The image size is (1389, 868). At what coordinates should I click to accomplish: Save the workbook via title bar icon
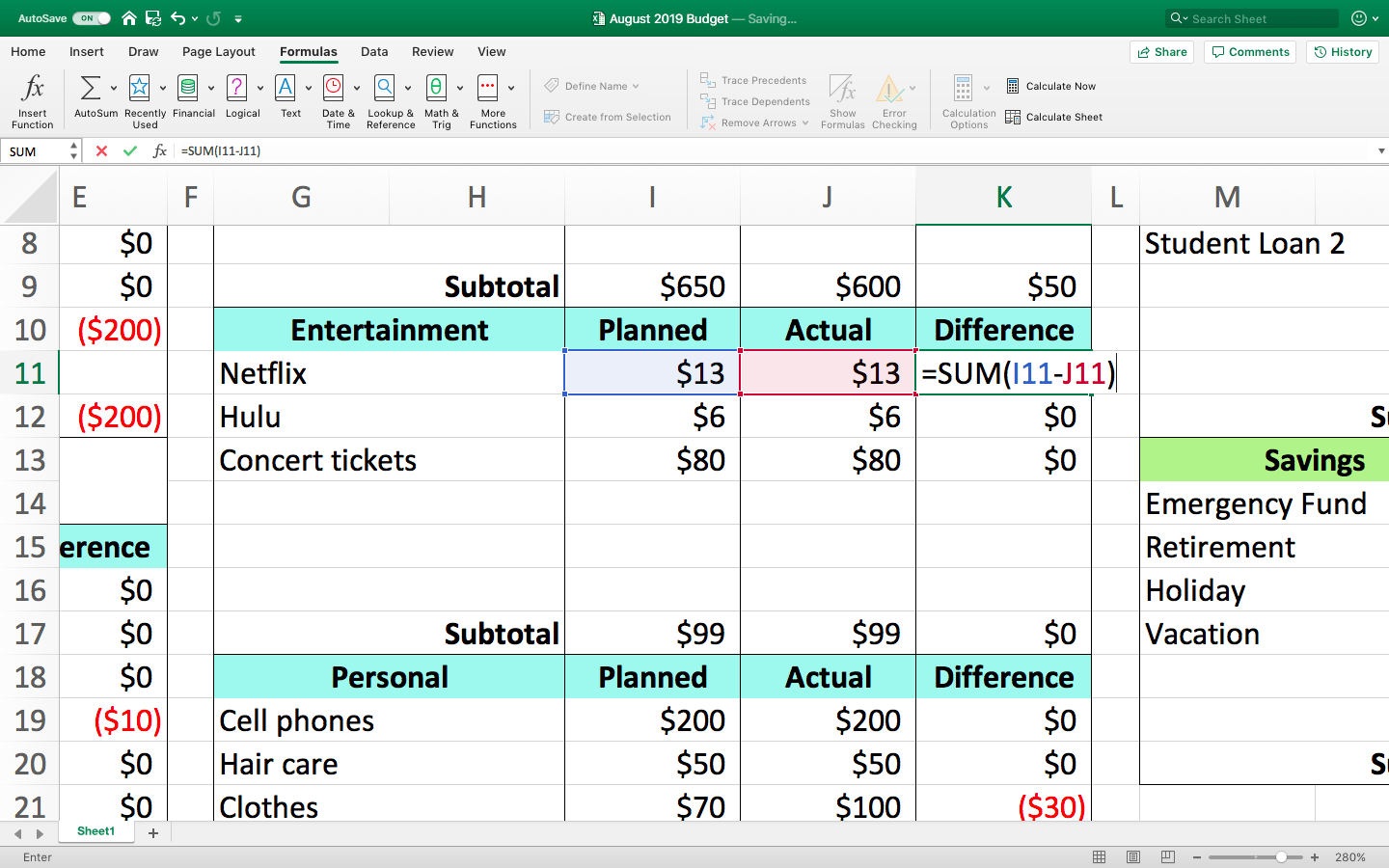(x=153, y=18)
